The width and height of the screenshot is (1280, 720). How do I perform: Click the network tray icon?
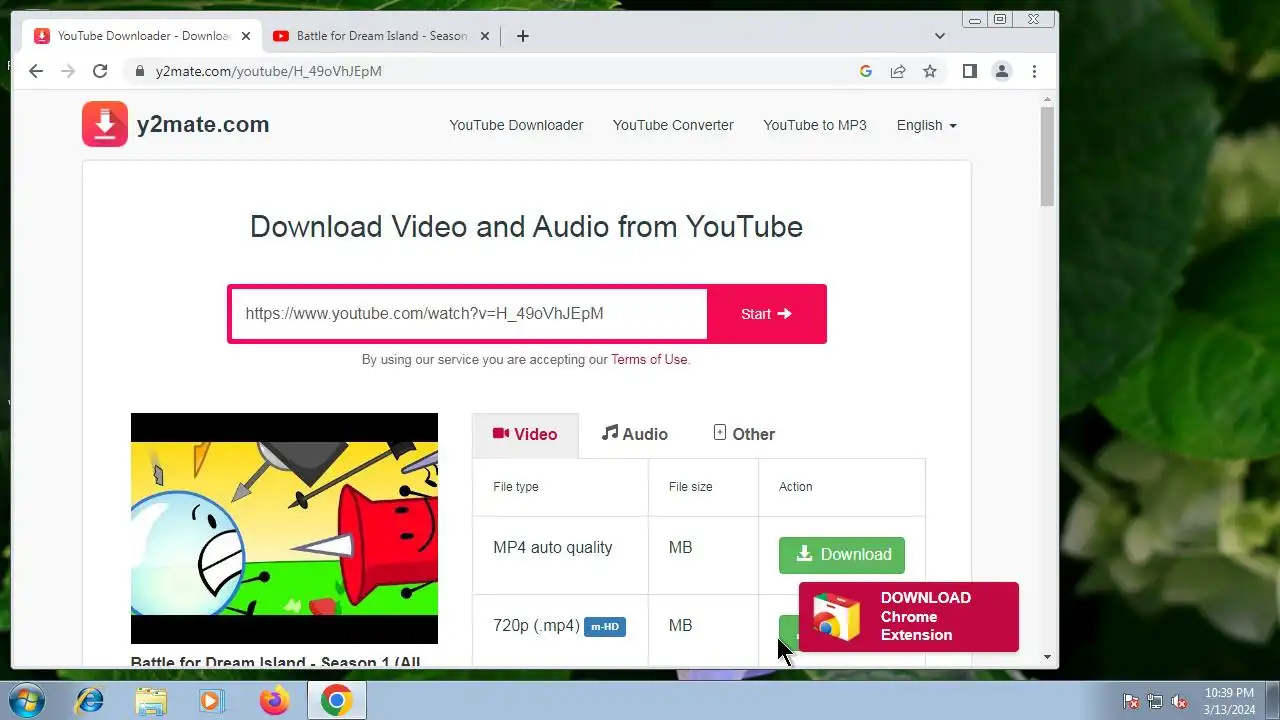1155,701
